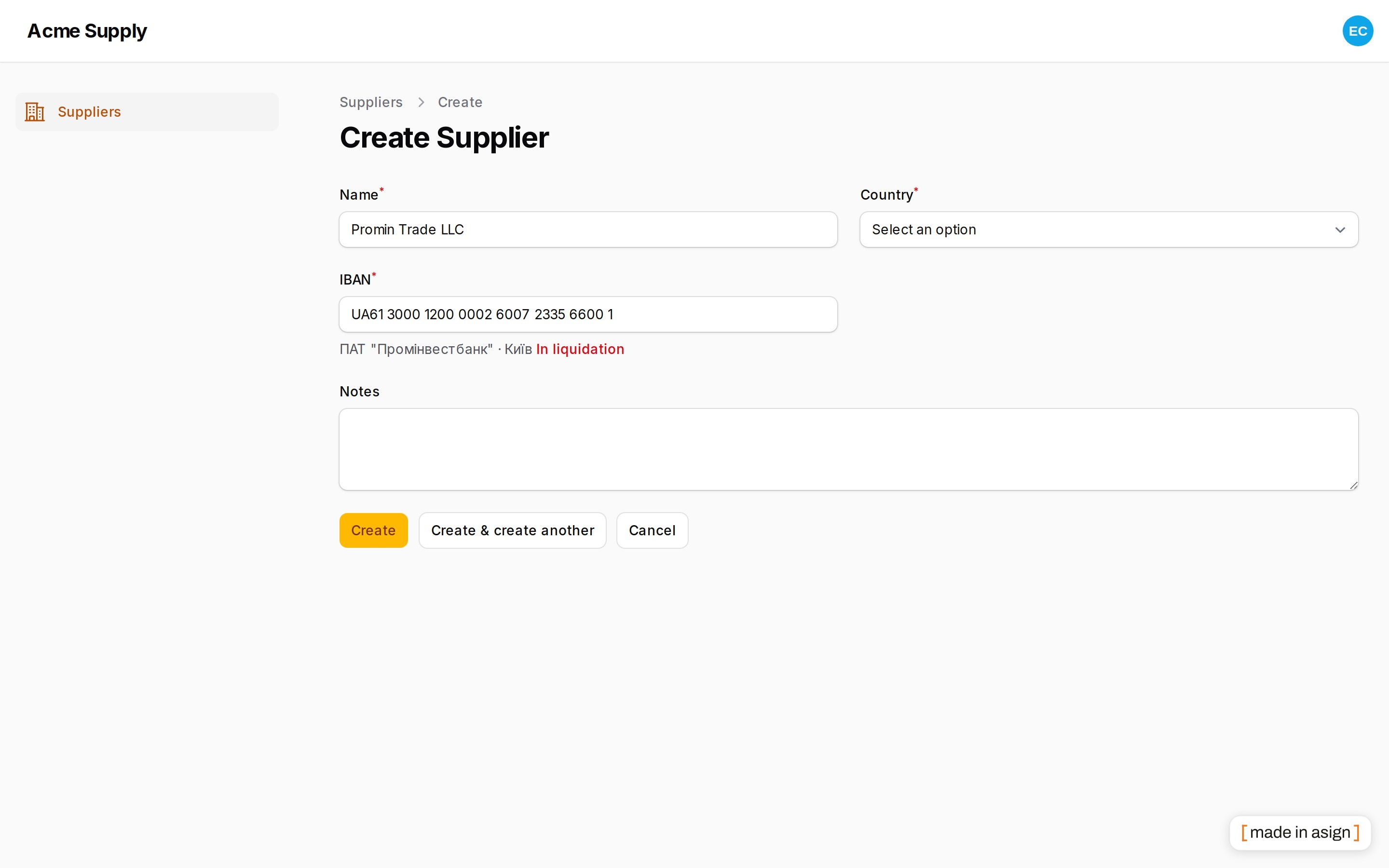Select the Suppliers sidebar menu item

[147, 112]
